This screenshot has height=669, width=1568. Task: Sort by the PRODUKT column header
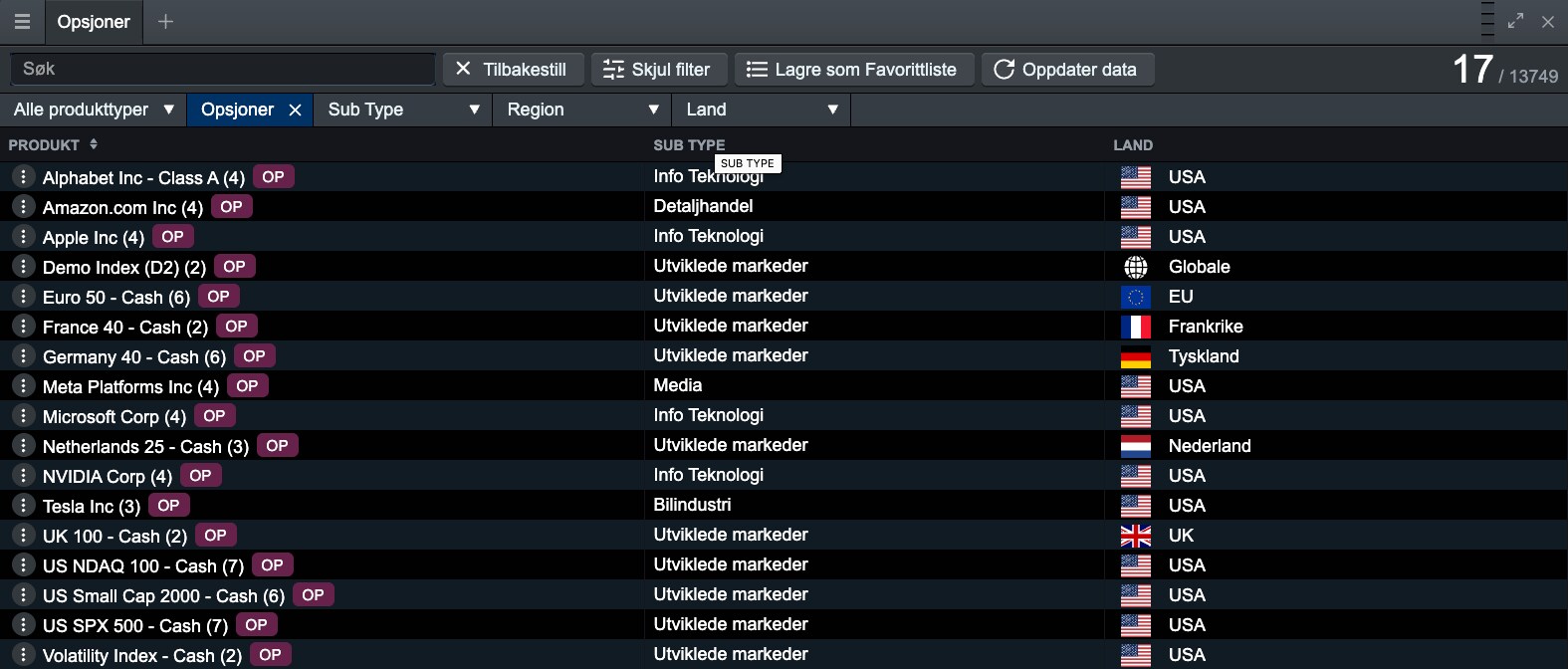(53, 145)
